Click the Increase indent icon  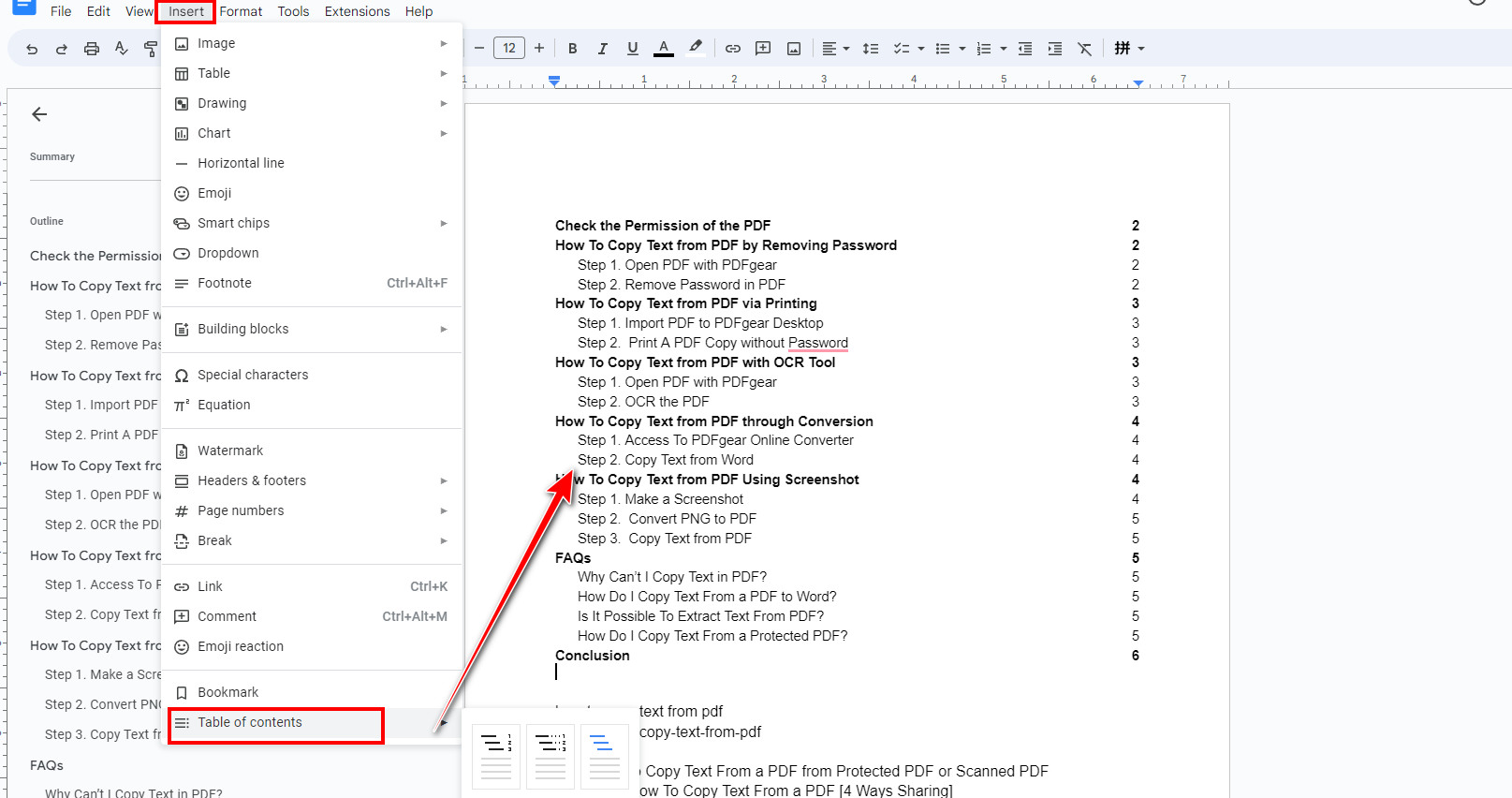click(x=1055, y=49)
